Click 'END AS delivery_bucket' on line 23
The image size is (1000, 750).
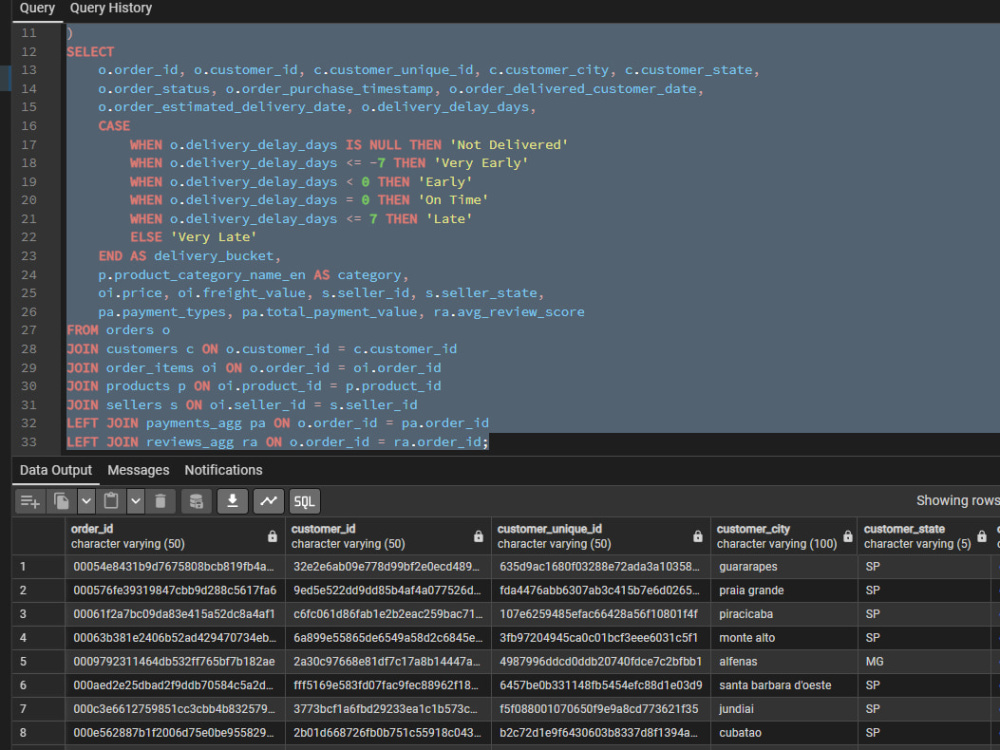tap(186, 256)
